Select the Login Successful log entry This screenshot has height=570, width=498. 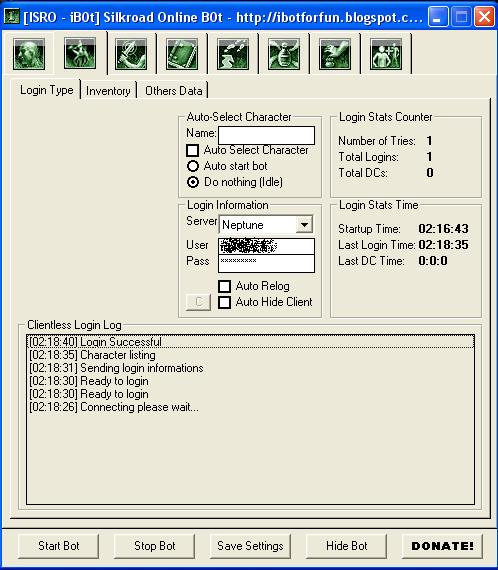[x=250, y=342]
